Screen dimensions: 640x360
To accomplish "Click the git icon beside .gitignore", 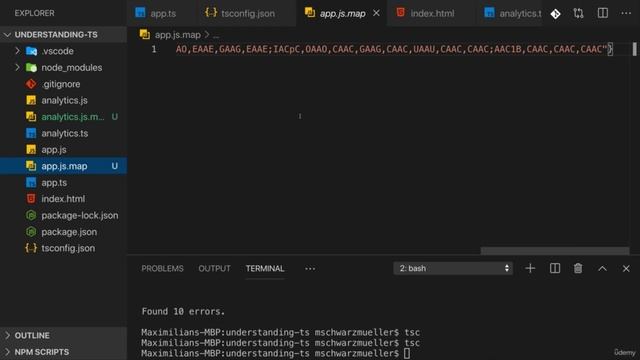I will (31, 84).
